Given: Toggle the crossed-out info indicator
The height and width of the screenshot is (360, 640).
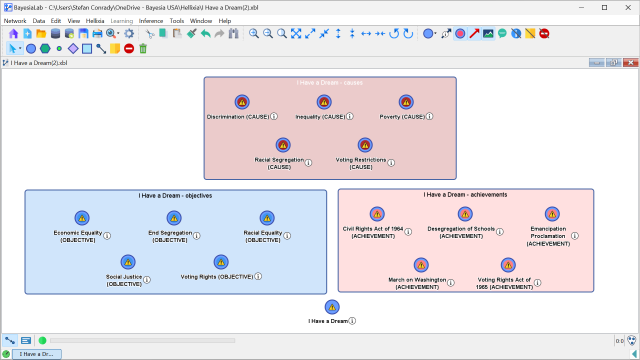Looking at the screenshot, I should click(x=516, y=34).
